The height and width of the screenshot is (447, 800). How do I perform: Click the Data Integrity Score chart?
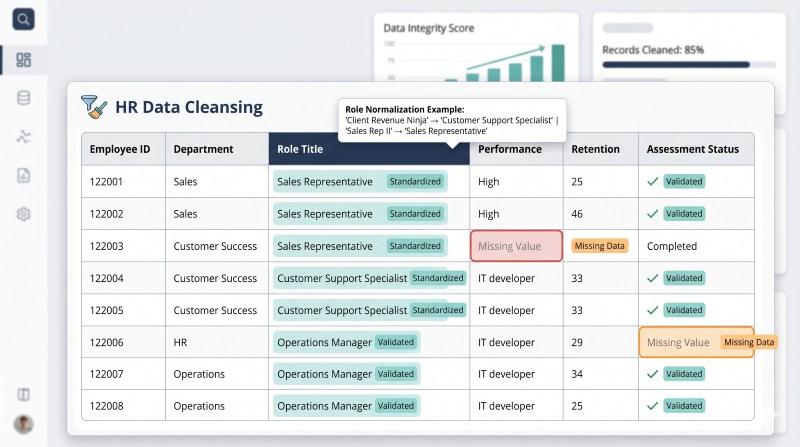[x=476, y=48]
